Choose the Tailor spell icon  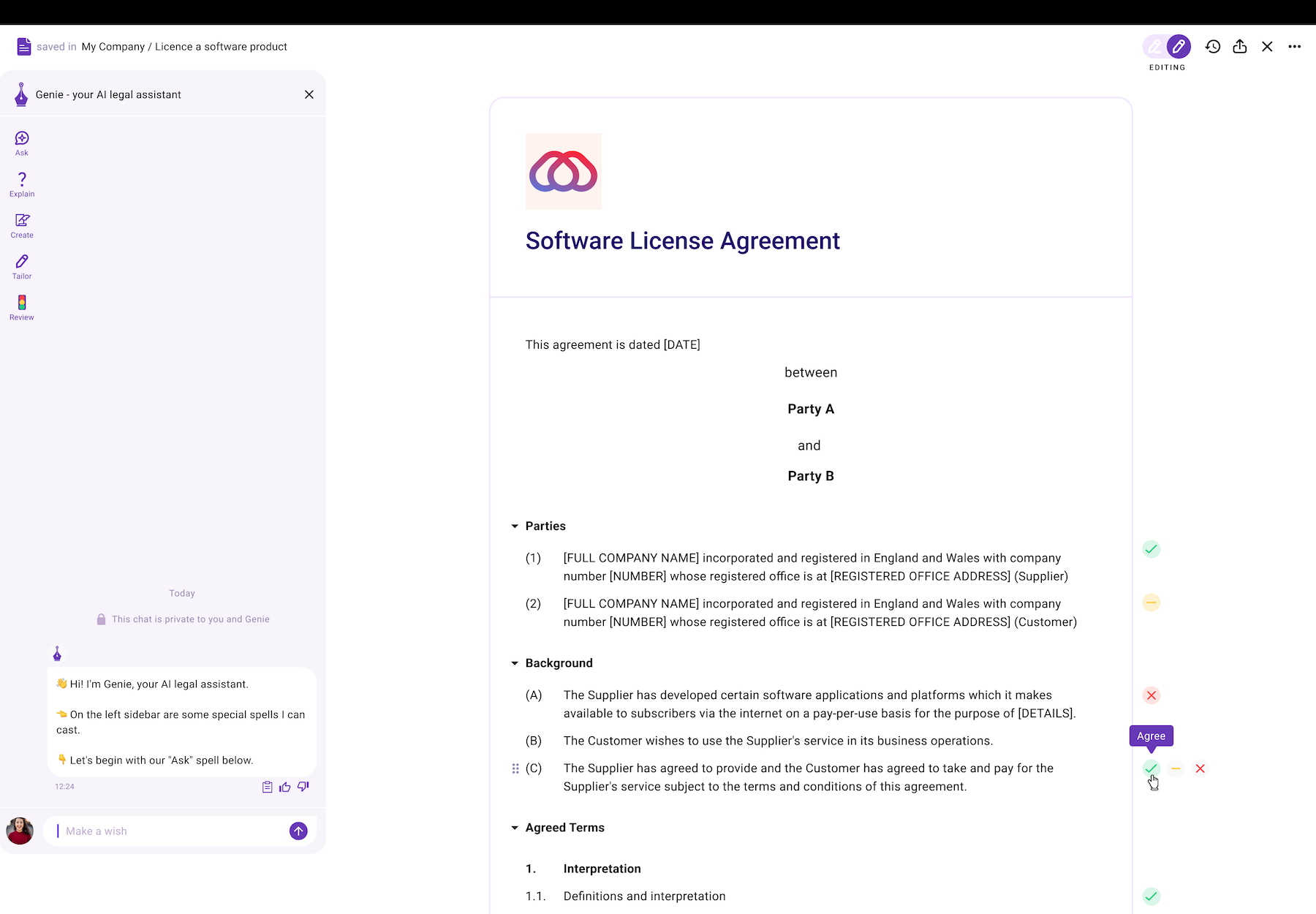coord(22,266)
